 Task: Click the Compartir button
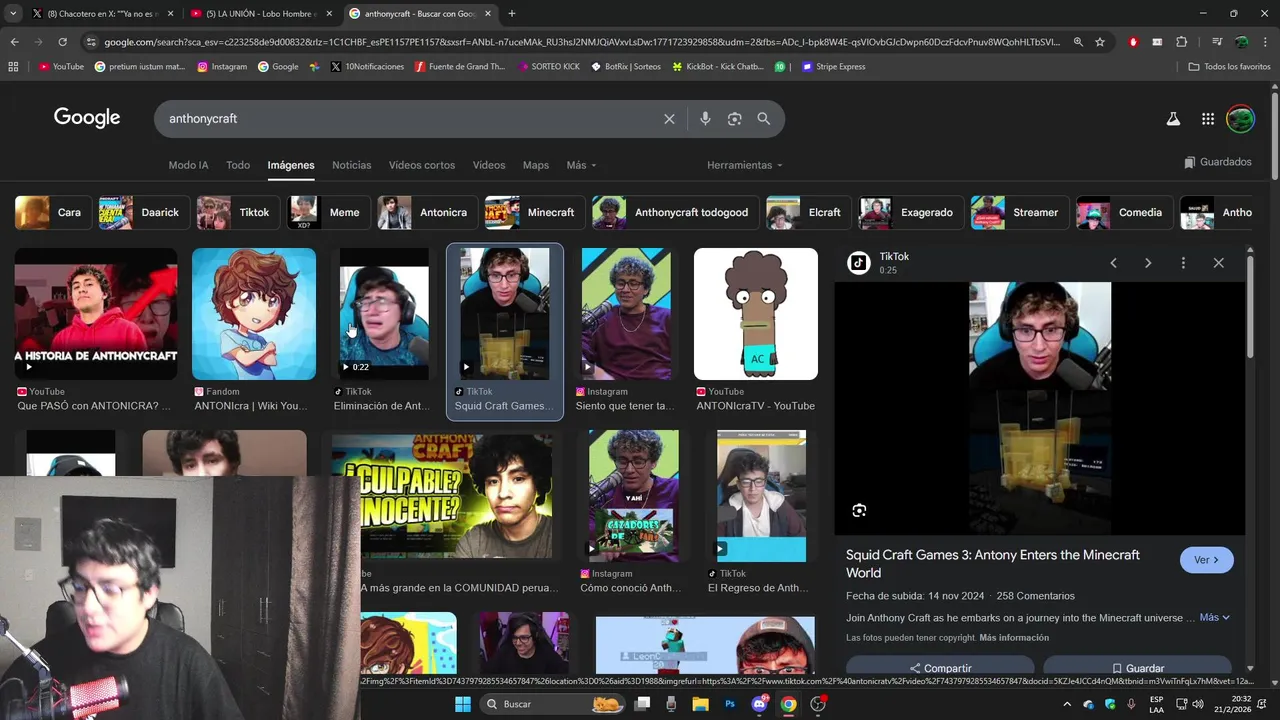(940, 668)
